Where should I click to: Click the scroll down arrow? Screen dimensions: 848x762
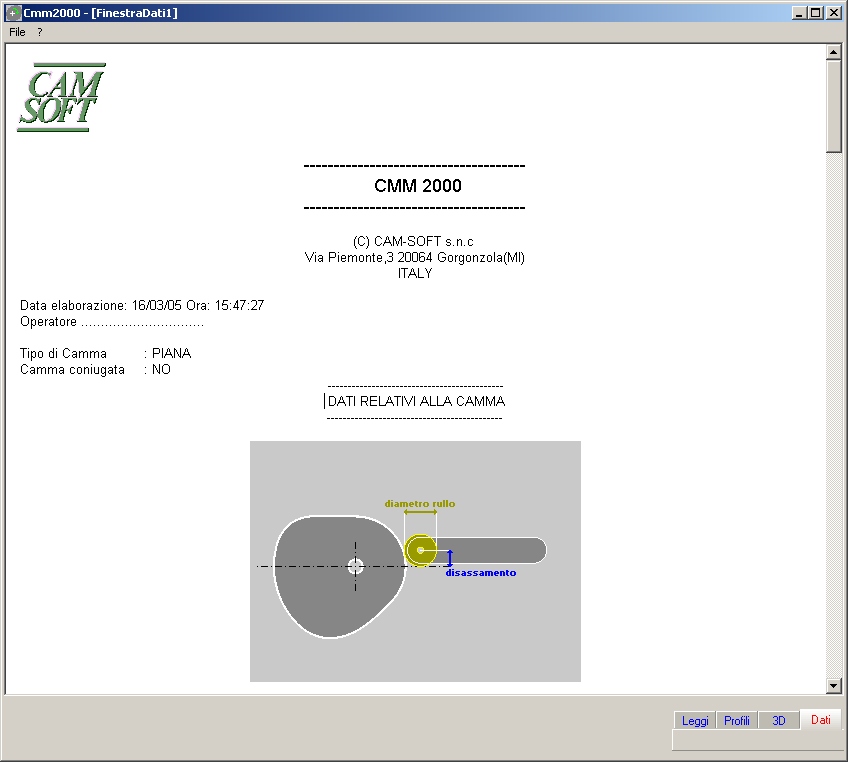pos(833,686)
